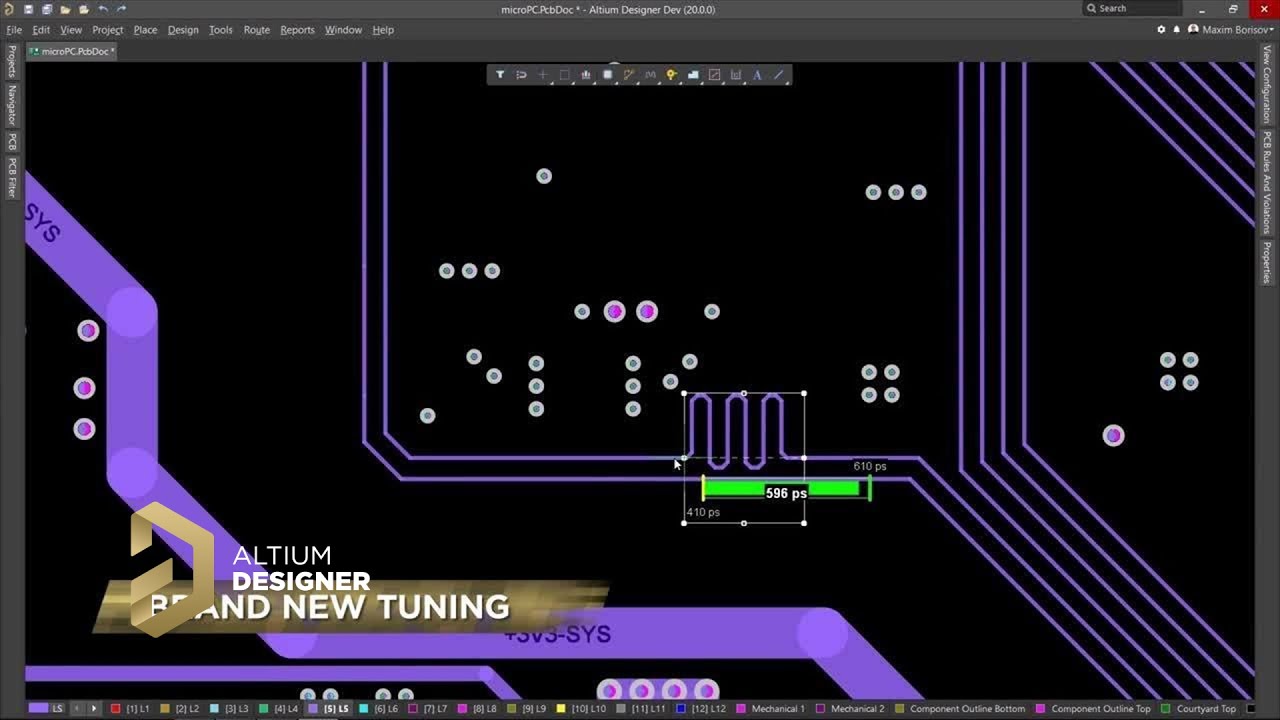Click the selection filter funnel icon
Image resolution: width=1280 pixels, height=720 pixels.
(500, 75)
